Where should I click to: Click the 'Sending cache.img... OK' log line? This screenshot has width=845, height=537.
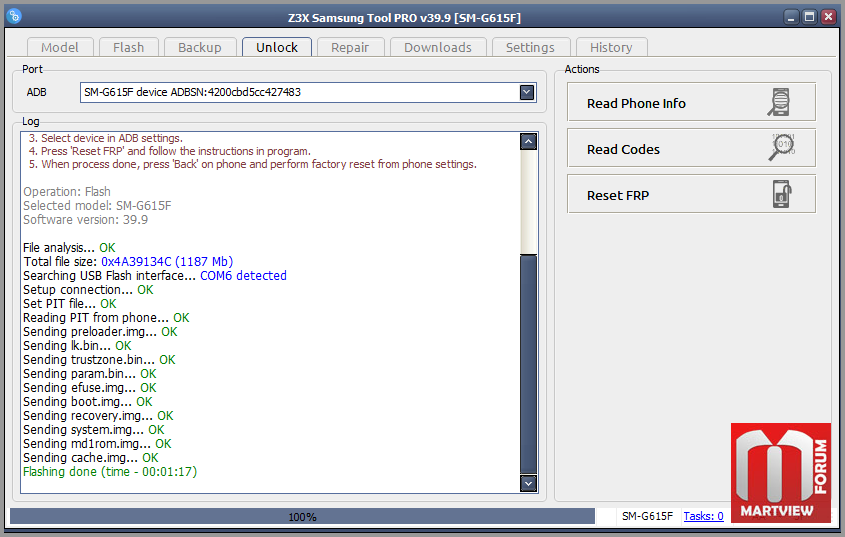click(x=91, y=458)
